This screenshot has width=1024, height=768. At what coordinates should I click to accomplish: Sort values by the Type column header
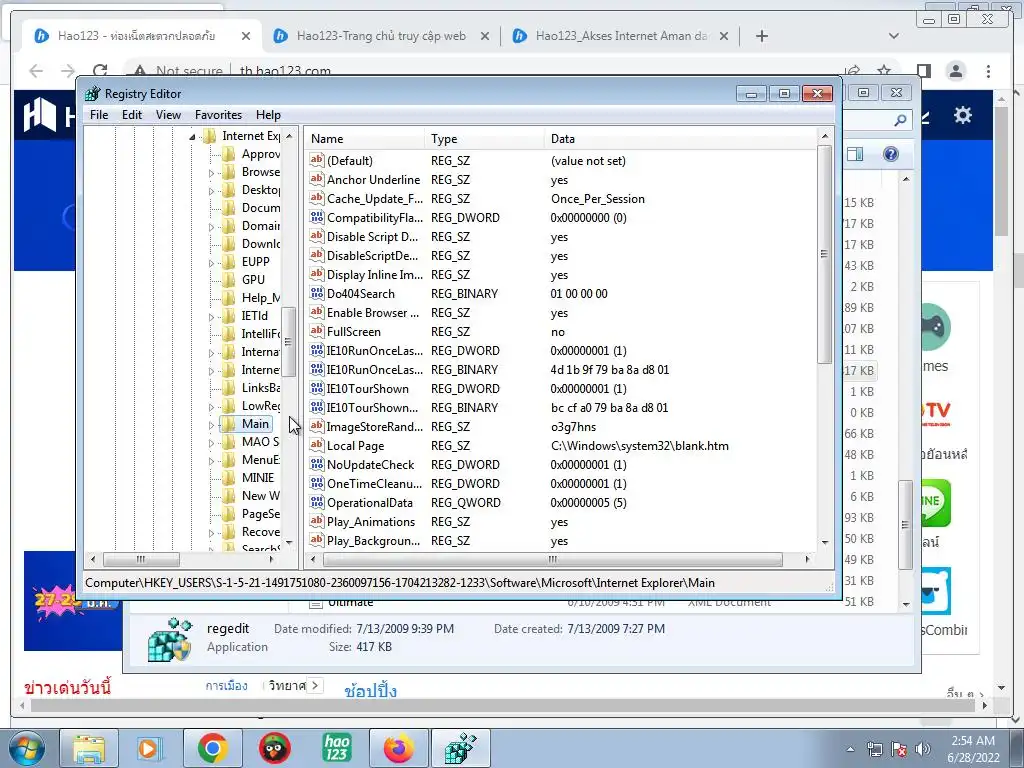click(x=484, y=138)
